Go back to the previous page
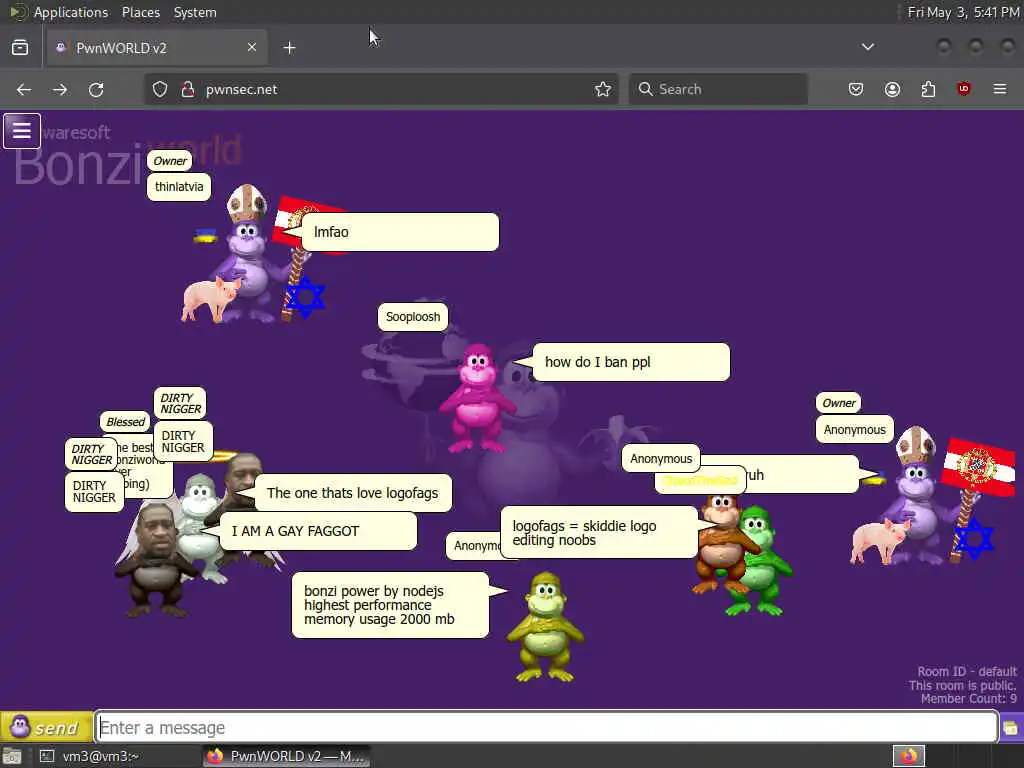Image resolution: width=1024 pixels, height=768 pixels. pyautogui.click(x=24, y=89)
